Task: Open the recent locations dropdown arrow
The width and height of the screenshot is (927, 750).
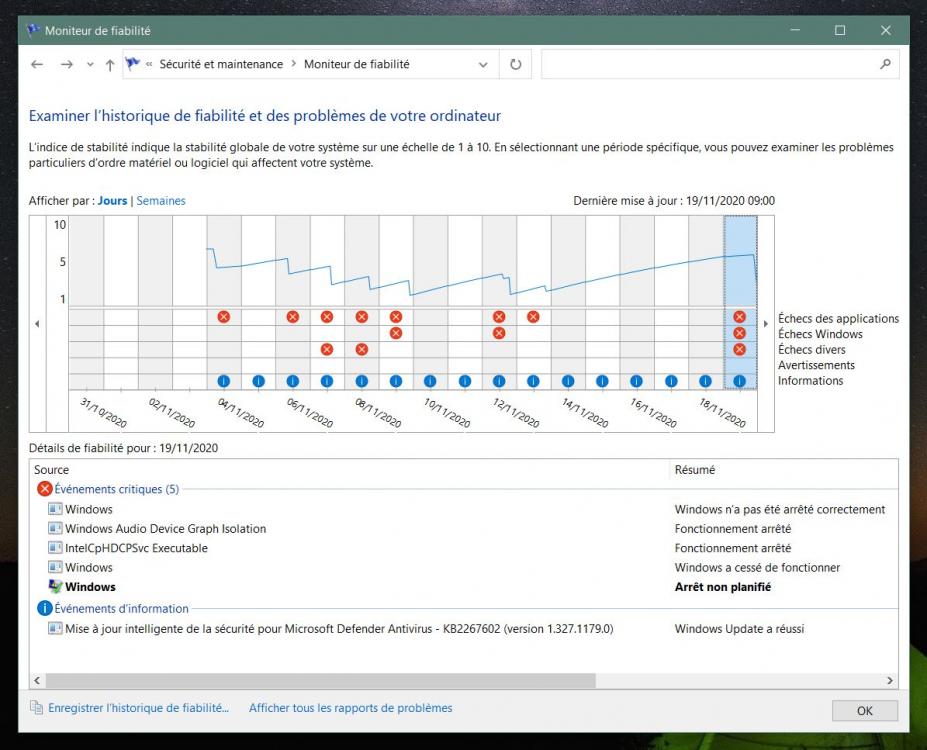Action: coord(90,64)
